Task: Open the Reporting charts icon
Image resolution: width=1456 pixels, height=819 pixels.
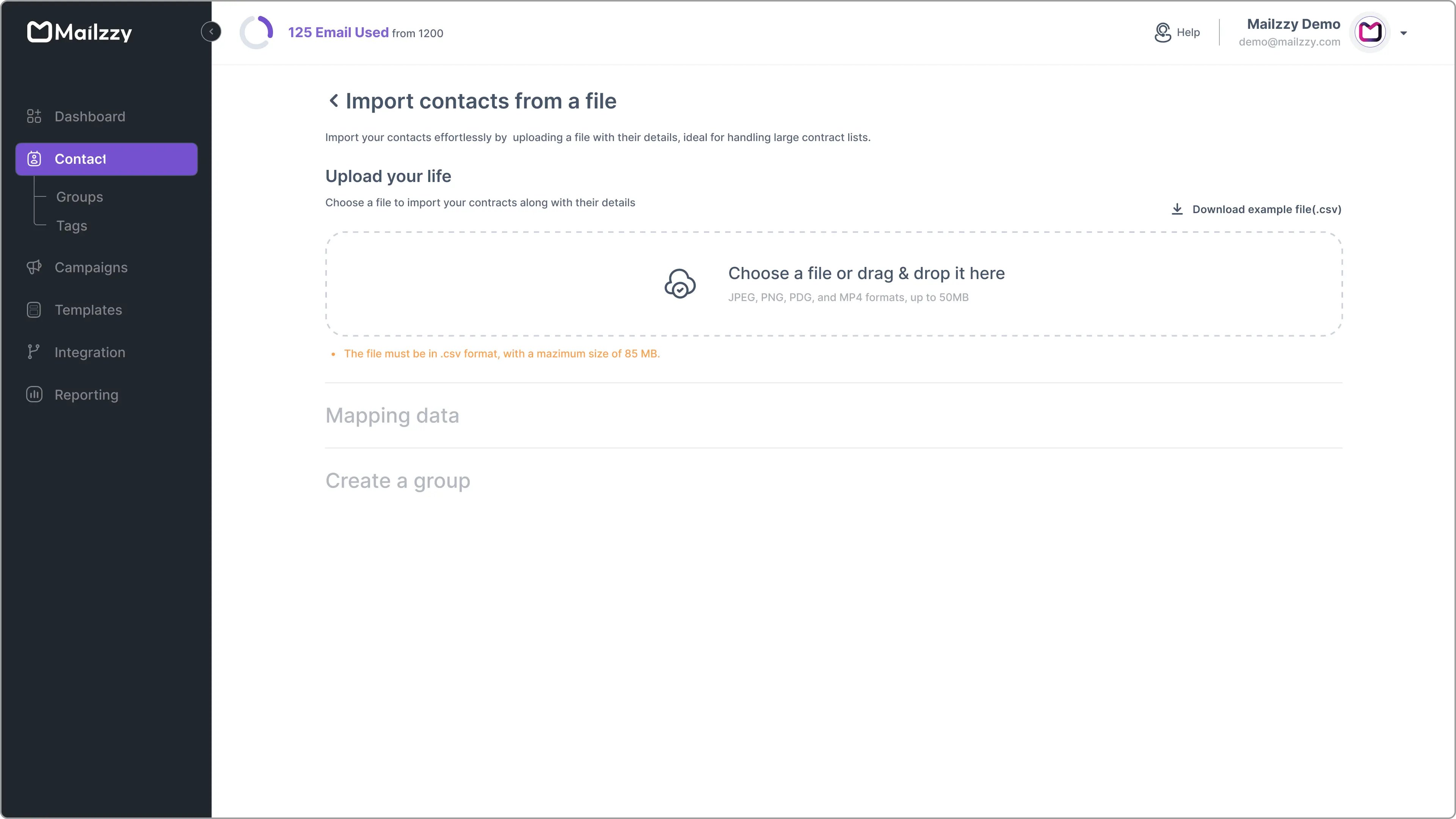Action: pyautogui.click(x=34, y=394)
